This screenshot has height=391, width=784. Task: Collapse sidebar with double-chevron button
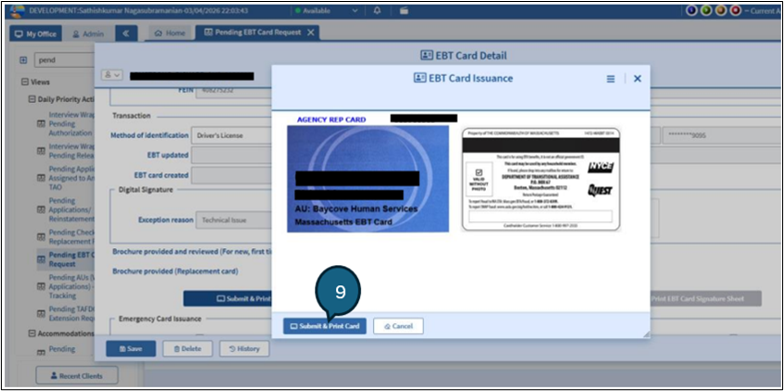(126, 34)
